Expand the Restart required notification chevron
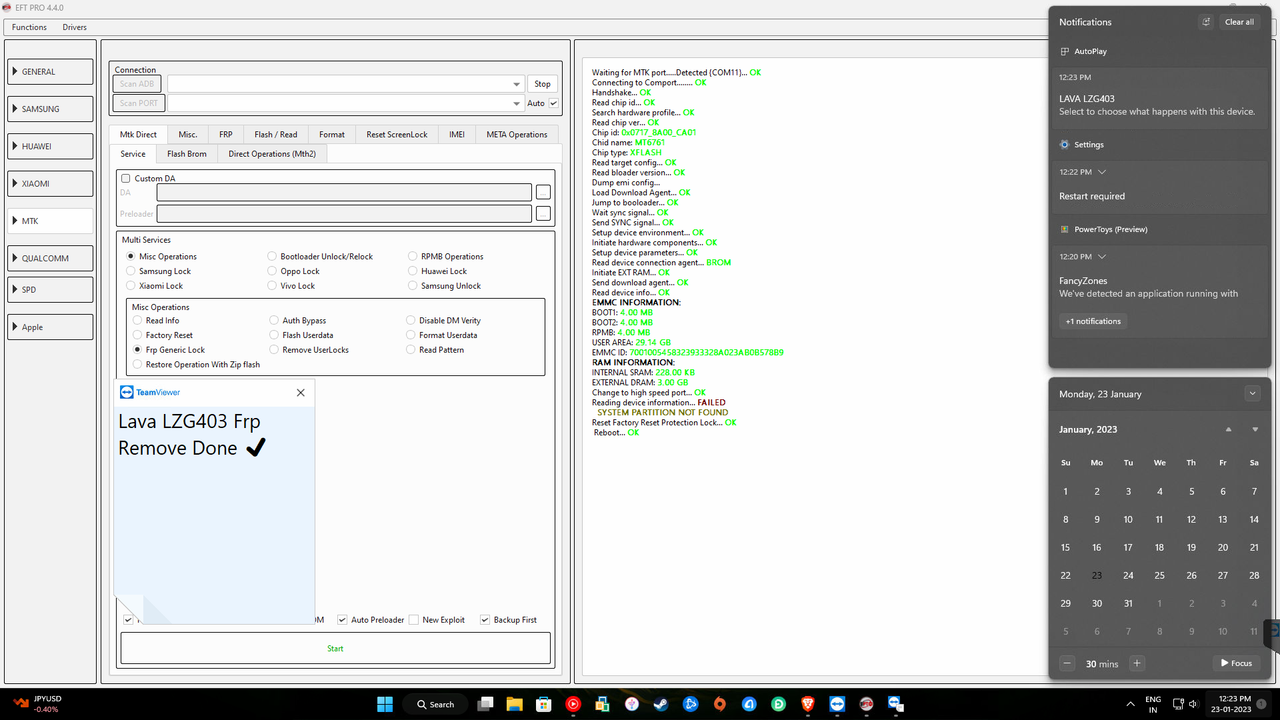 [x=1101, y=172]
